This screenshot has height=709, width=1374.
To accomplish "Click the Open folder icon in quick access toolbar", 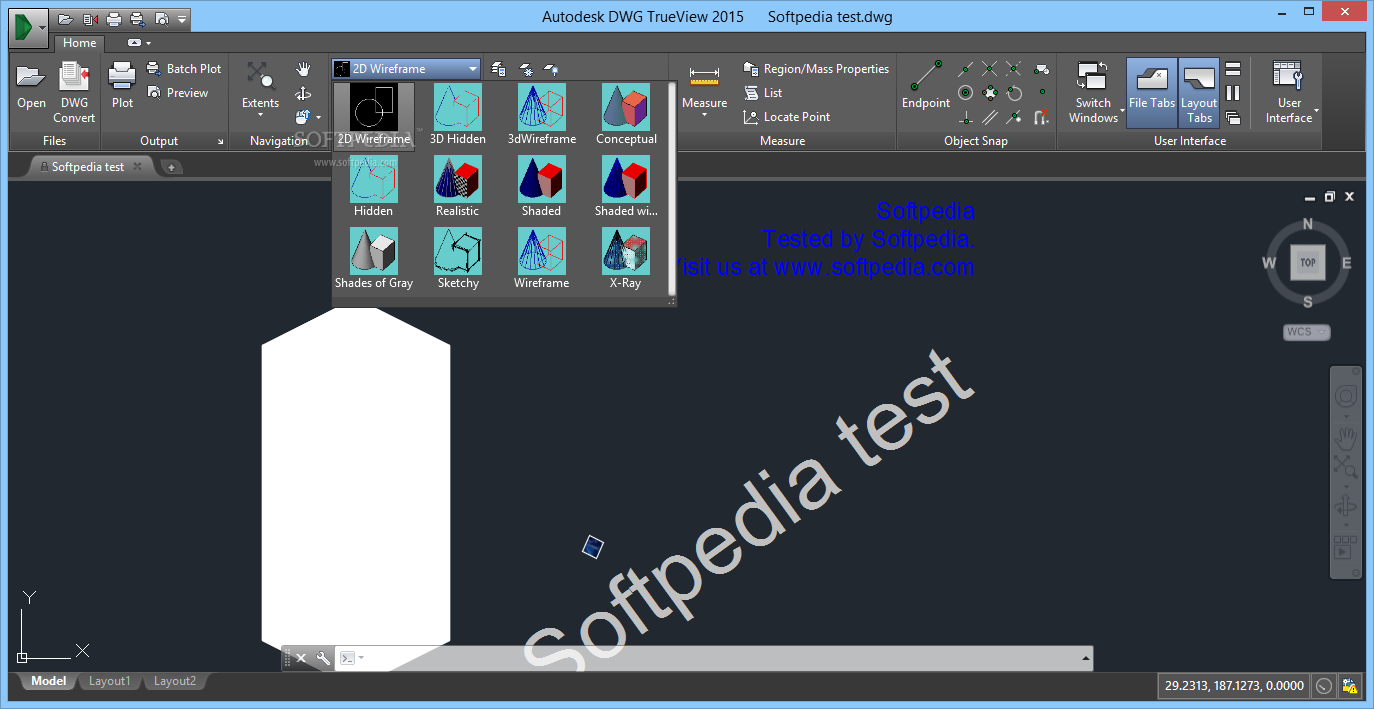I will pos(66,19).
